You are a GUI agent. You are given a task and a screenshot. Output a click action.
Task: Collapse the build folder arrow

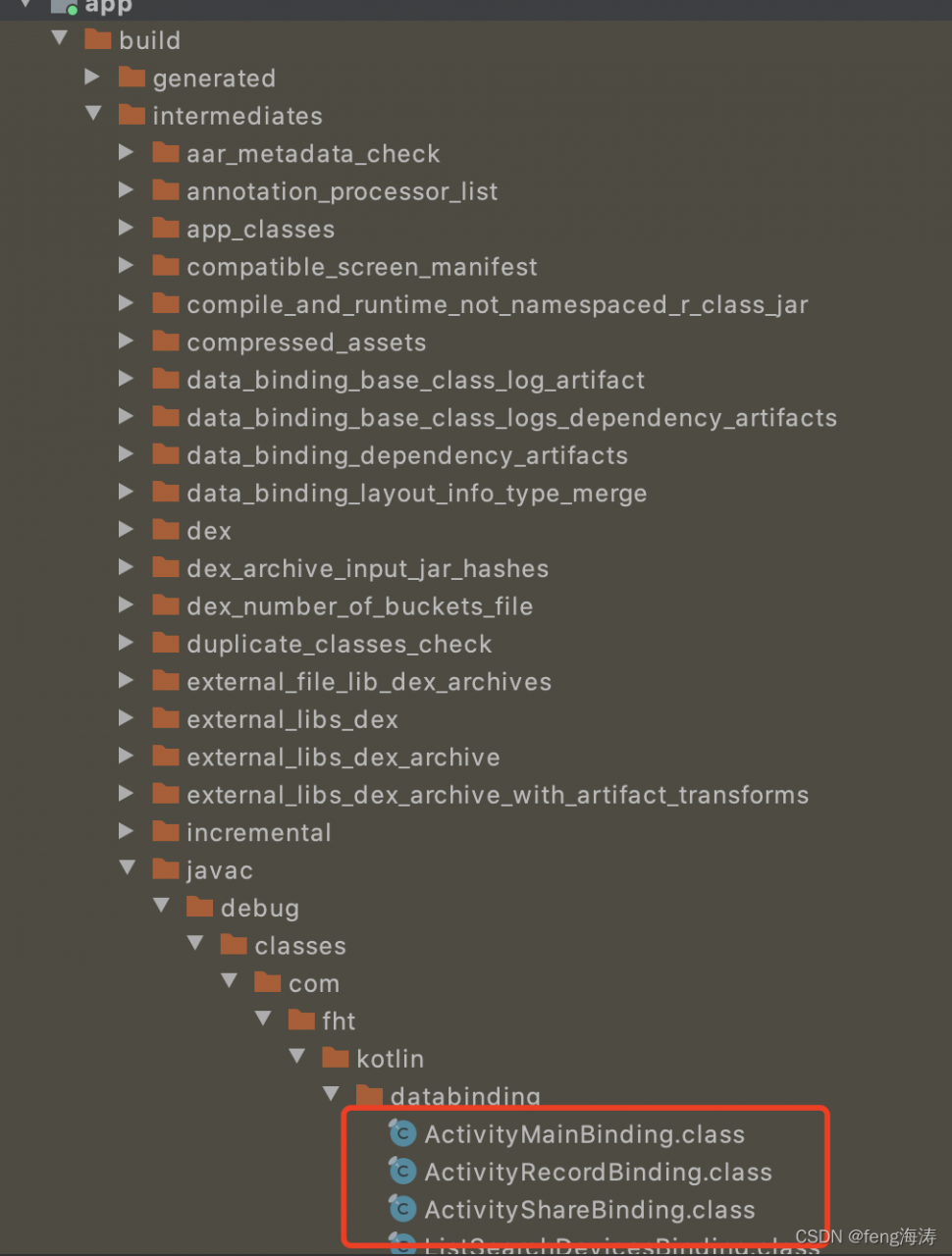(x=60, y=38)
